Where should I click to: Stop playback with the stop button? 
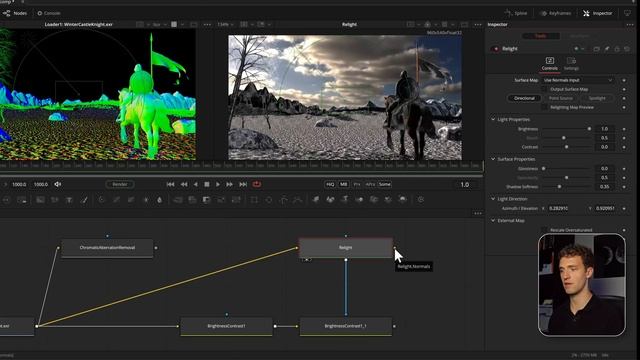[x=207, y=184]
